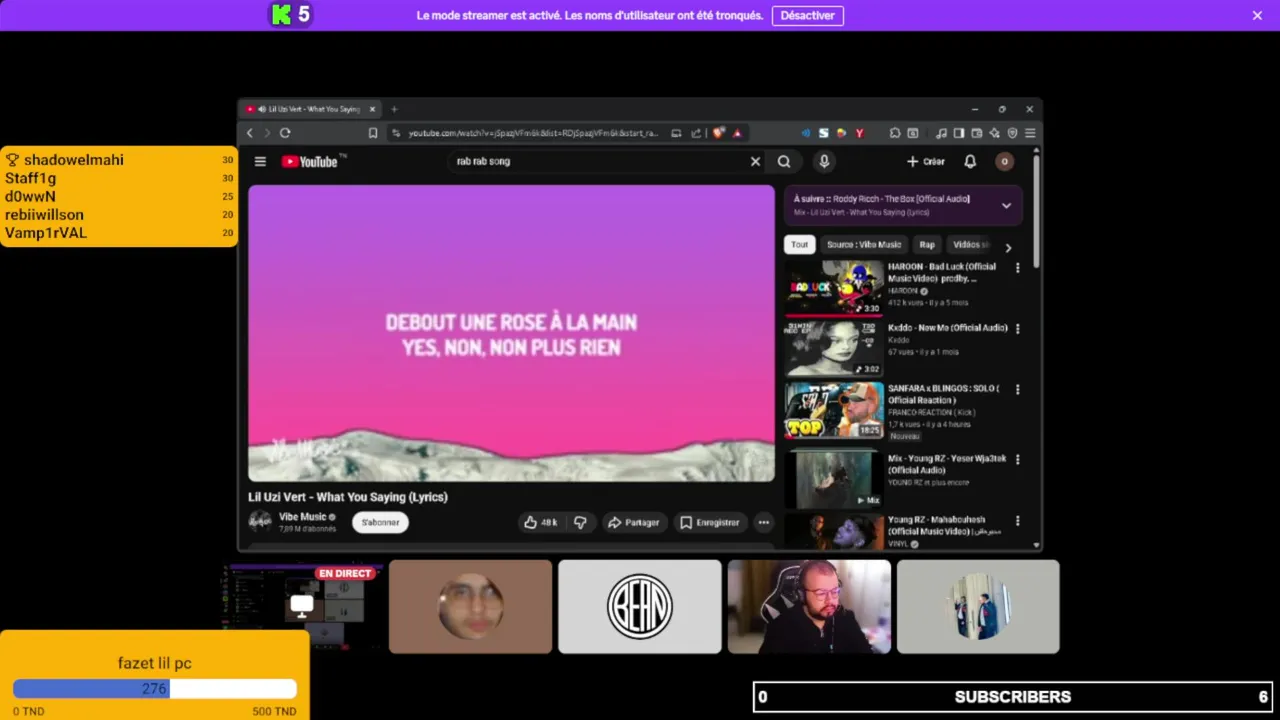
Task: Open the Mix Young RZ Yeser Wja3tek title
Action: (947, 464)
